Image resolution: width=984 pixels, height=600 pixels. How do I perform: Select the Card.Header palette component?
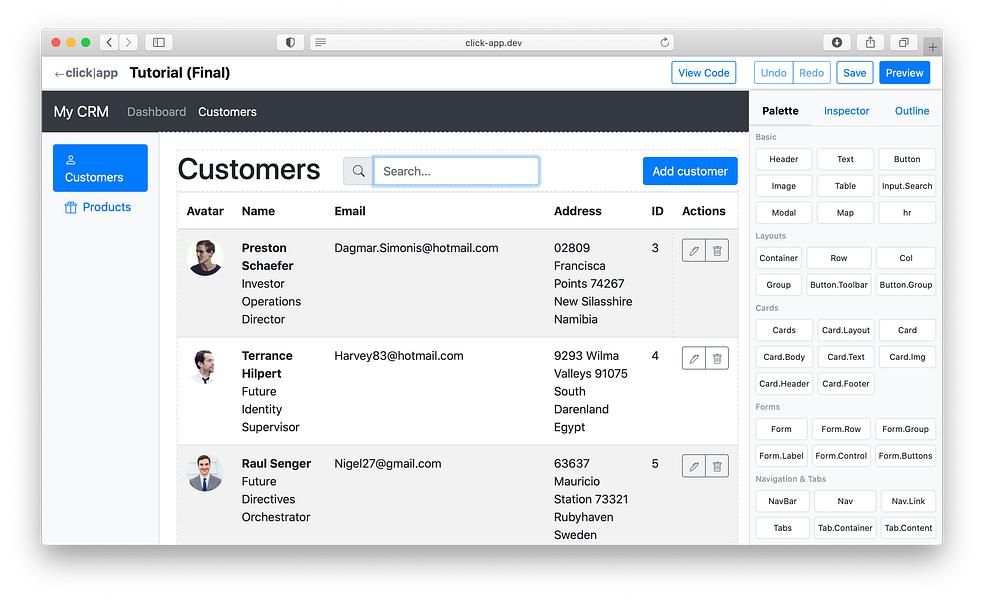tap(784, 383)
